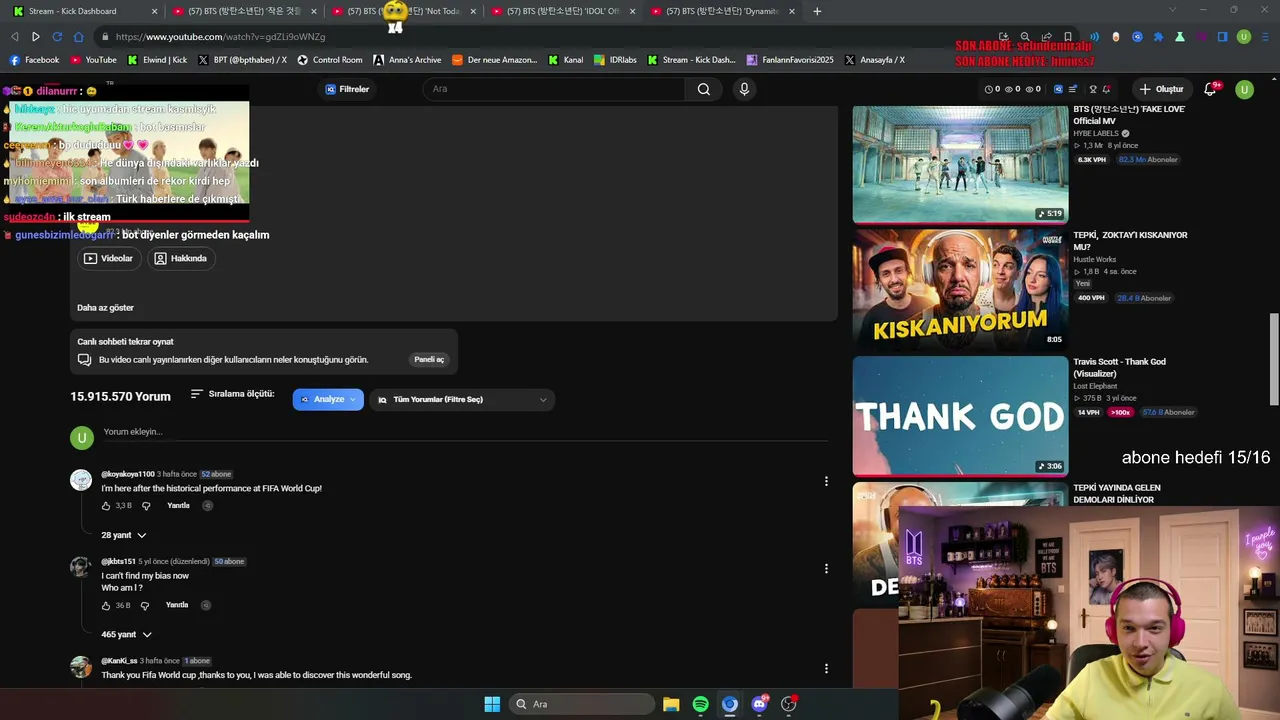Reply to the @jkbts151 comment with Yanıtla
1280x720 pixels.
click(x=177, y=605)
